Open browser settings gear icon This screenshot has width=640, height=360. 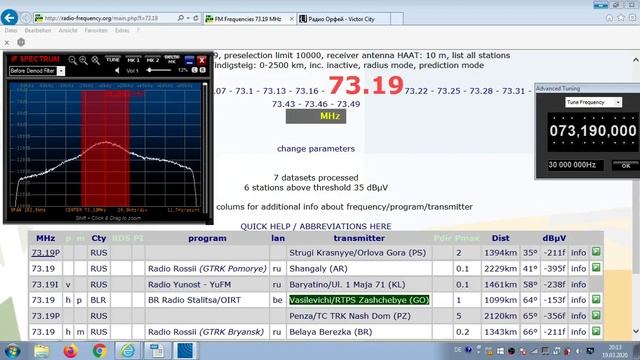[632, 18]
